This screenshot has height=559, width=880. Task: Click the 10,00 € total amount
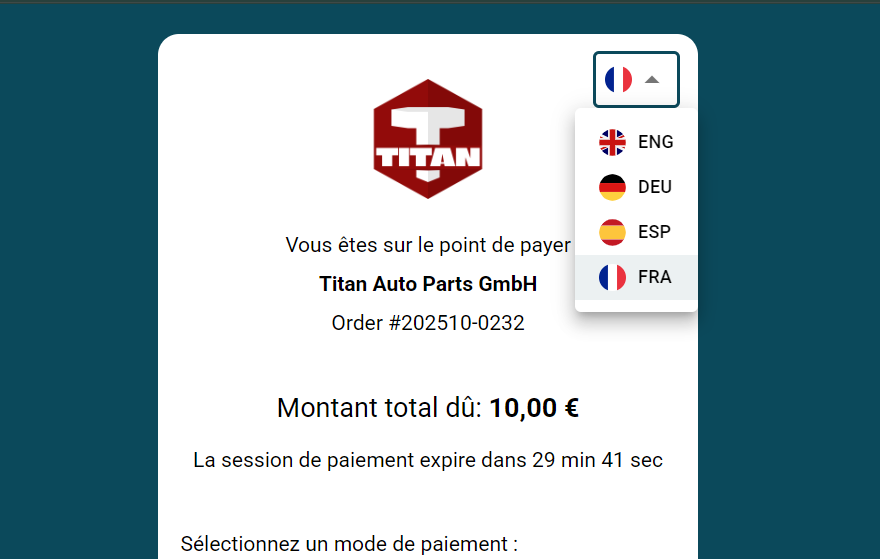[534, 408]
